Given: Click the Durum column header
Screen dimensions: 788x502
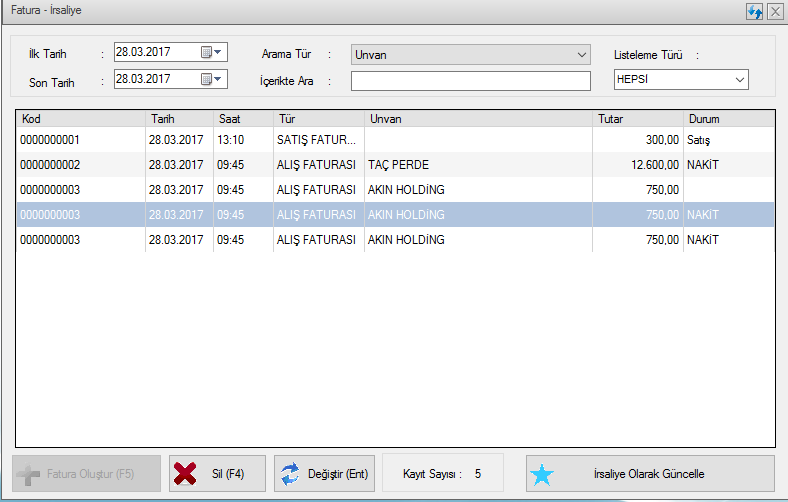Looking at the screenshot, I should pos(728,118).
